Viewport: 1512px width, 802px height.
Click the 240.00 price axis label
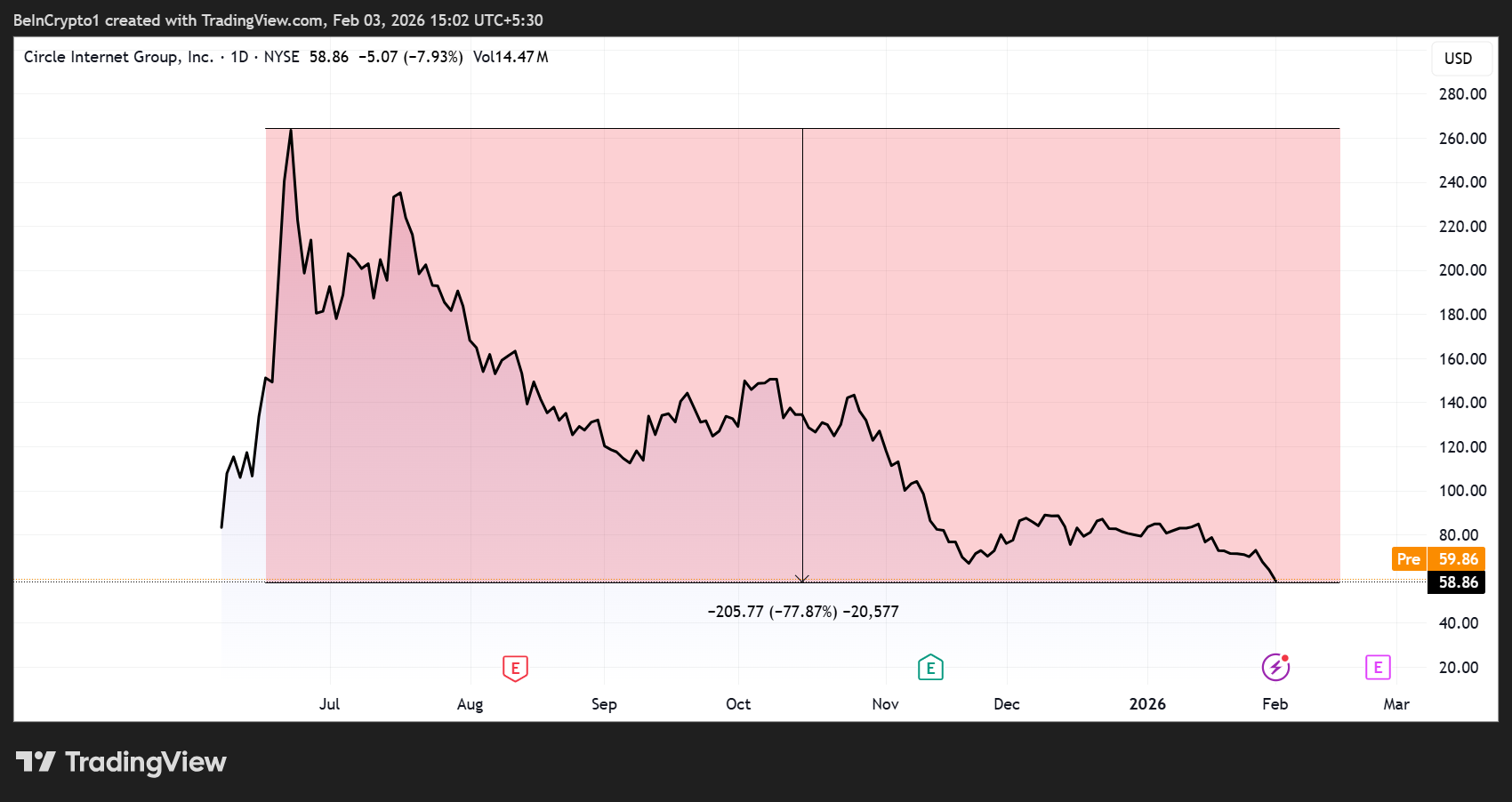(1463, 182)
